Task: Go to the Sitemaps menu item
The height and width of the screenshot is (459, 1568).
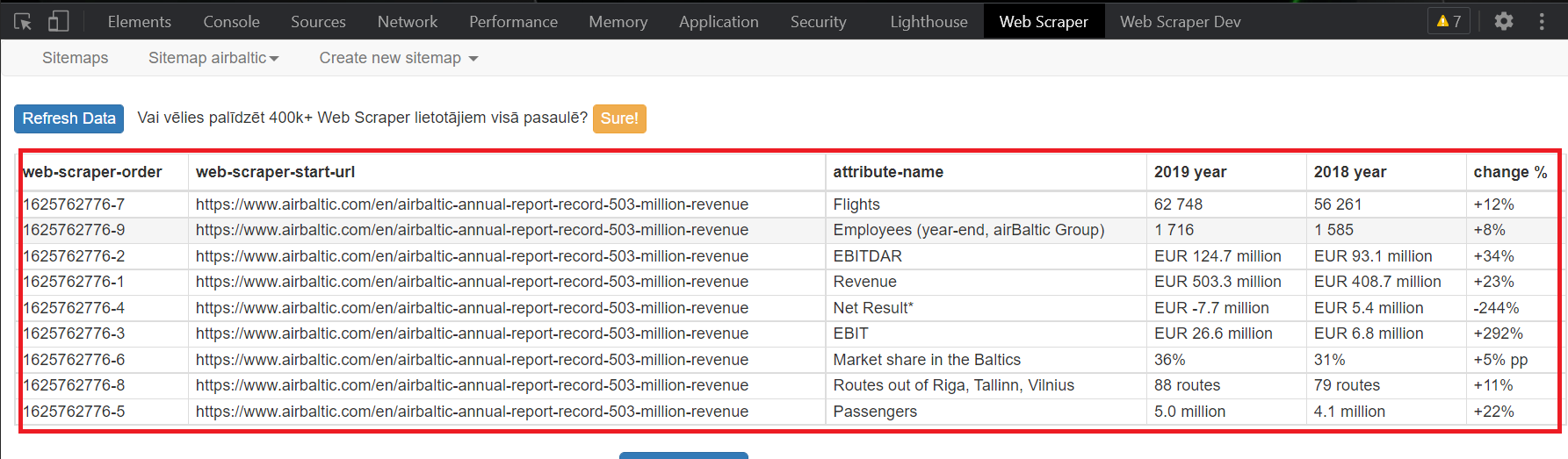Action: click(76, 58)
